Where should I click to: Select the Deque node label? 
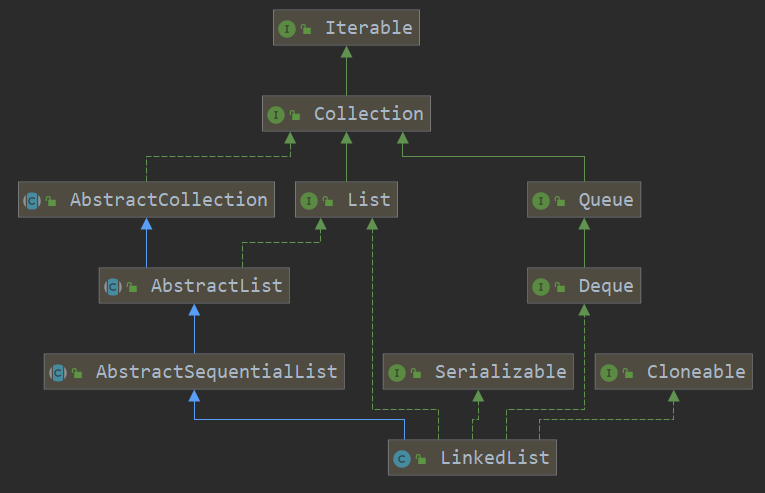click(x=605, y=286)
